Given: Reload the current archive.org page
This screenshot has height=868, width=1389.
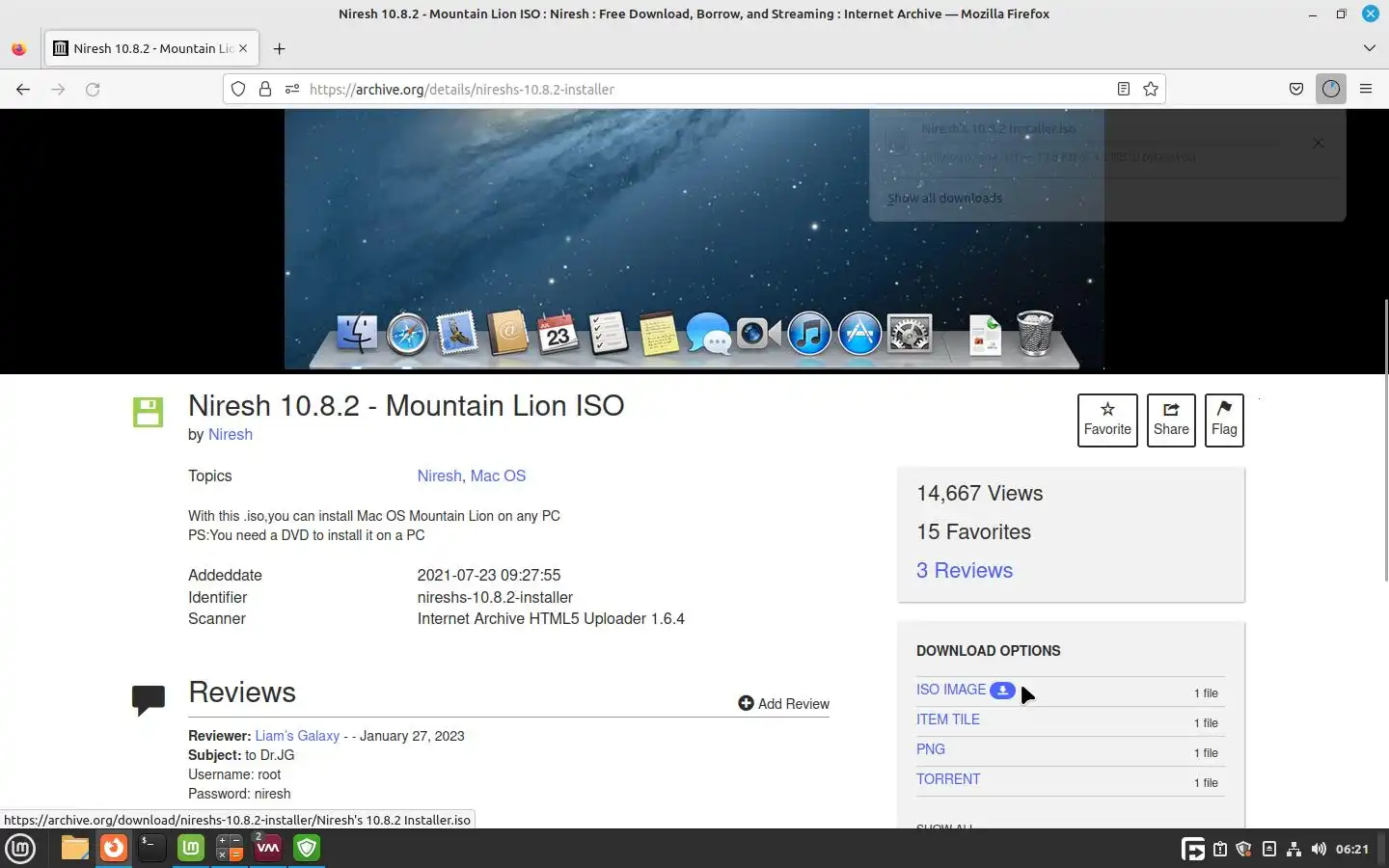Looking at the screenshot, I should coord(93,89).
